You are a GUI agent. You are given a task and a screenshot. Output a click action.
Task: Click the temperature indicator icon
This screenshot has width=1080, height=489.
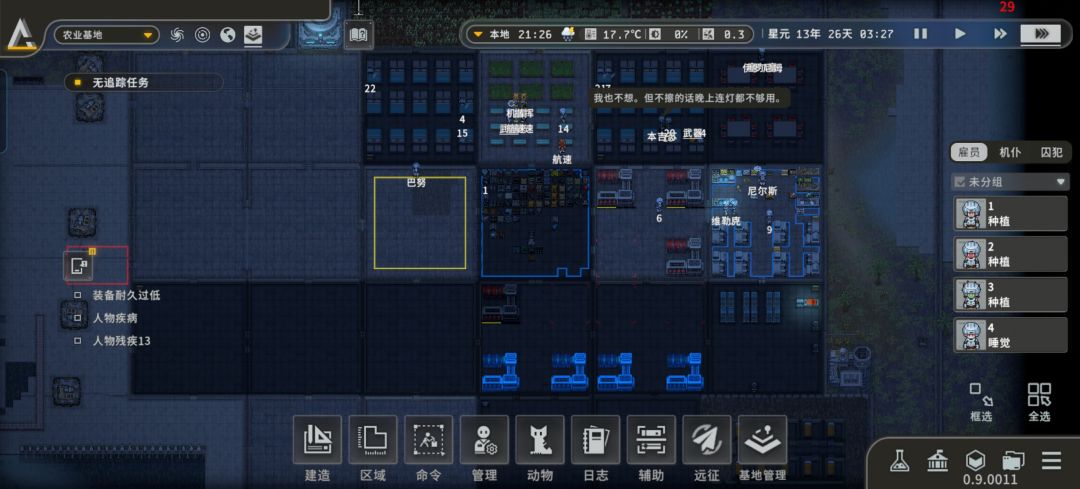pyautogui.click(x=591, y=34)
